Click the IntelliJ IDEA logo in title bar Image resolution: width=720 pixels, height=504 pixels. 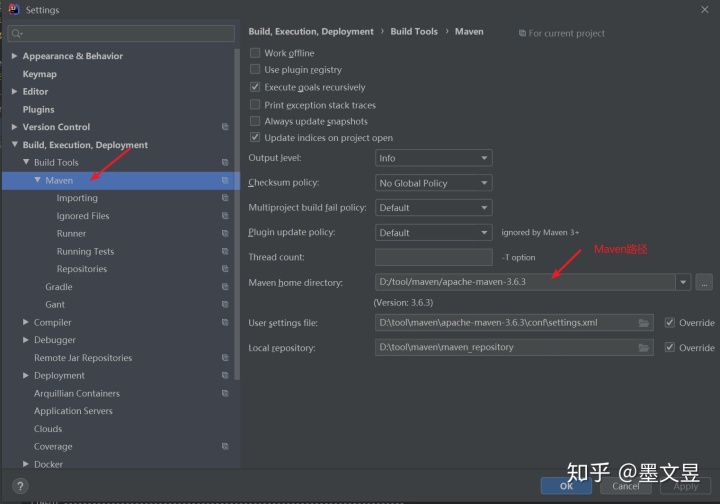pyautogui.click(x=14, y=9)
